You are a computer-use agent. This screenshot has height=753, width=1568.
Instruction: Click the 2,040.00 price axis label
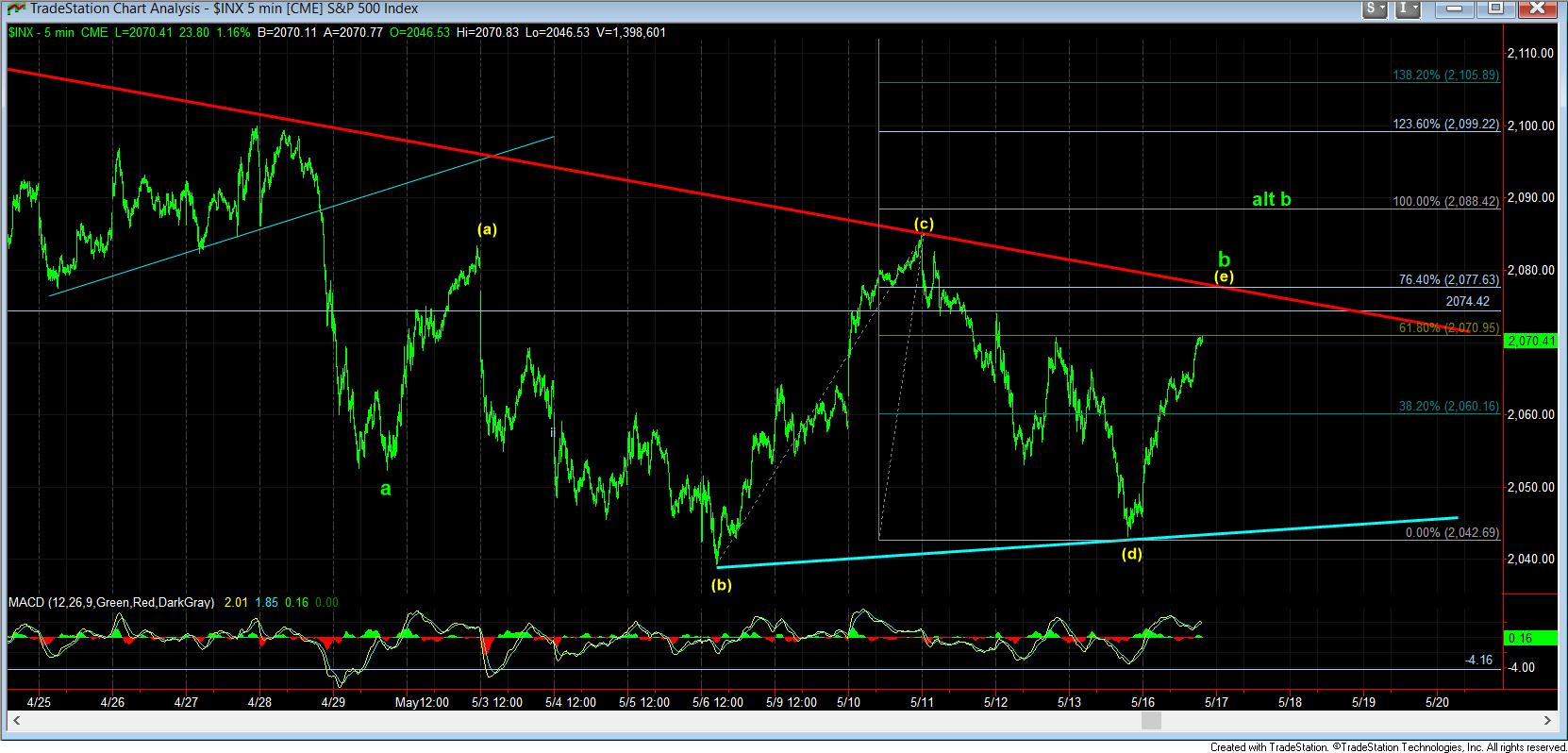click(x=1530, y=559)
